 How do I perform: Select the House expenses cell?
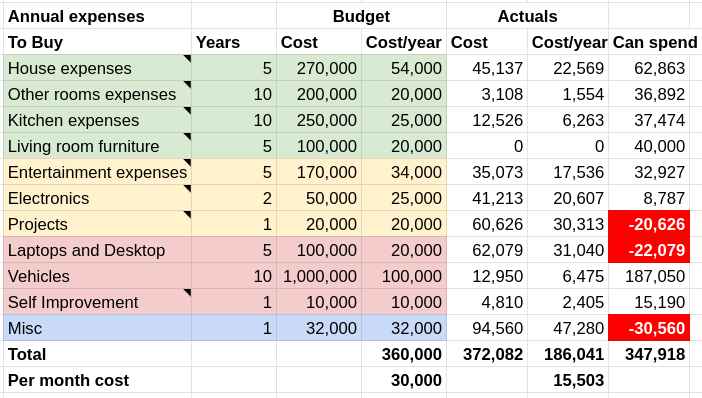tap(98, 68)
